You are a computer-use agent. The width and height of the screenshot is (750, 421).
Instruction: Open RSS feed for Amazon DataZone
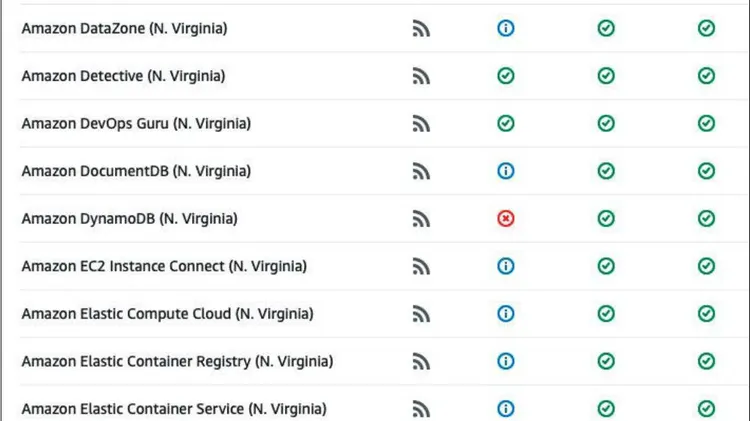tap(421, 29)
